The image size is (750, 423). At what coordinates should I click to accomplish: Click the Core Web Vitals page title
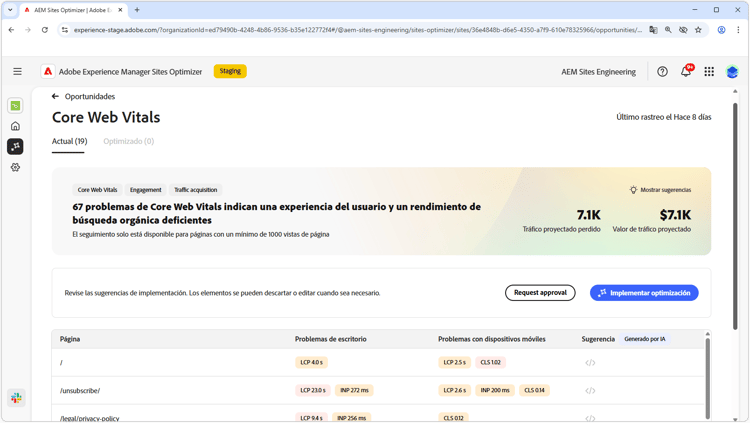(x=106, y=117)
